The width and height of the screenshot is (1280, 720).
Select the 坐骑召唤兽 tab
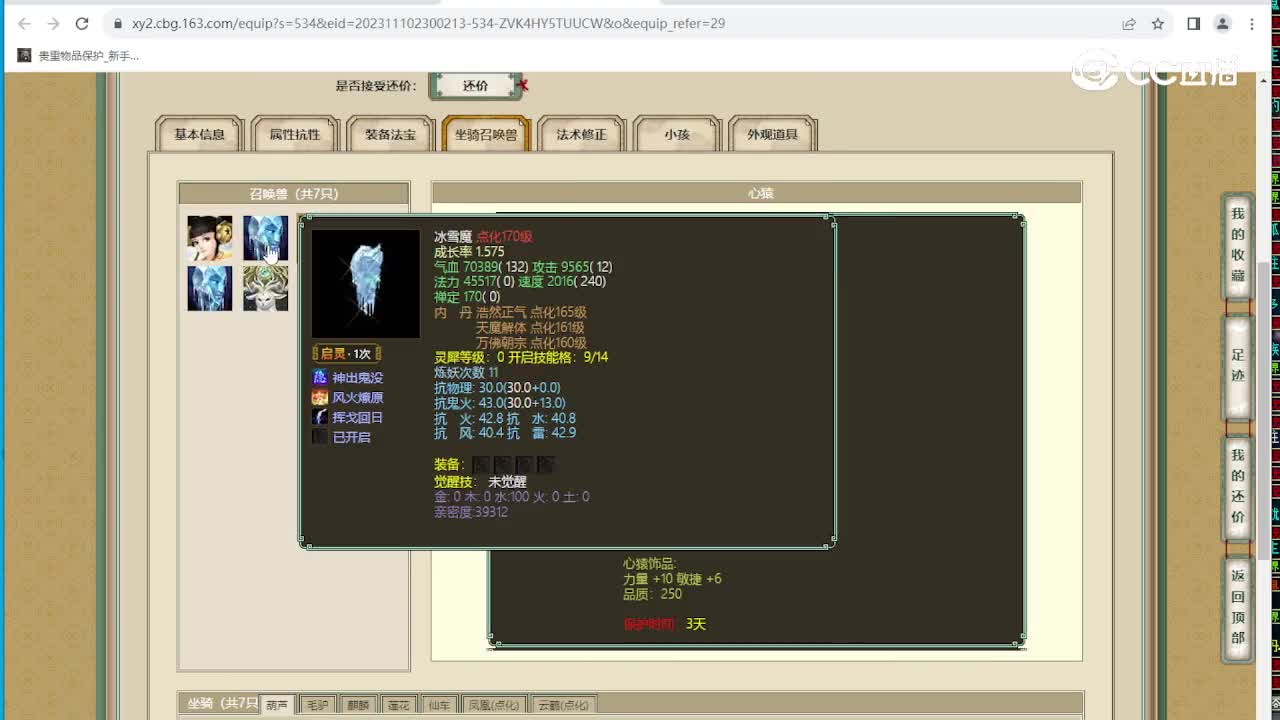click(486, 134)
